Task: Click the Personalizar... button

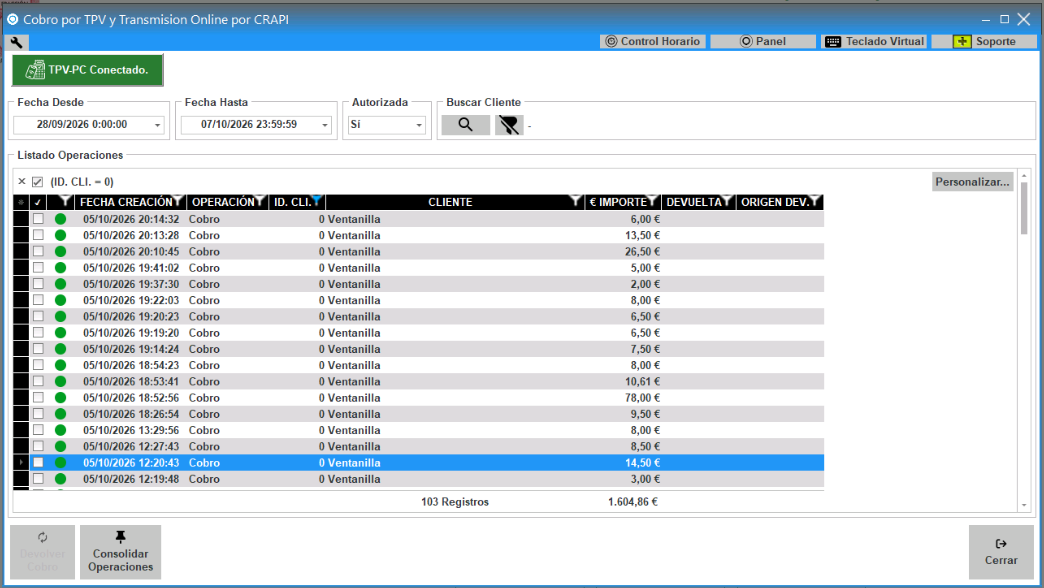Action: tap(972, 182)
